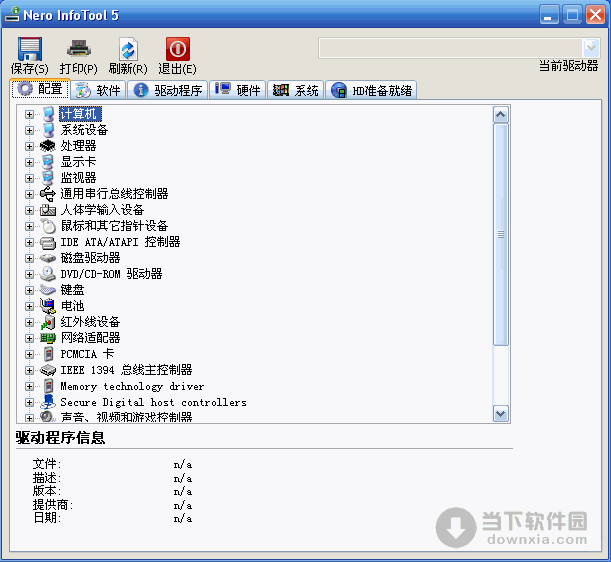Screen dimensions: 611x562
Task: Expand the 通用串行总线控制器 node
Action: click(29, 194)
